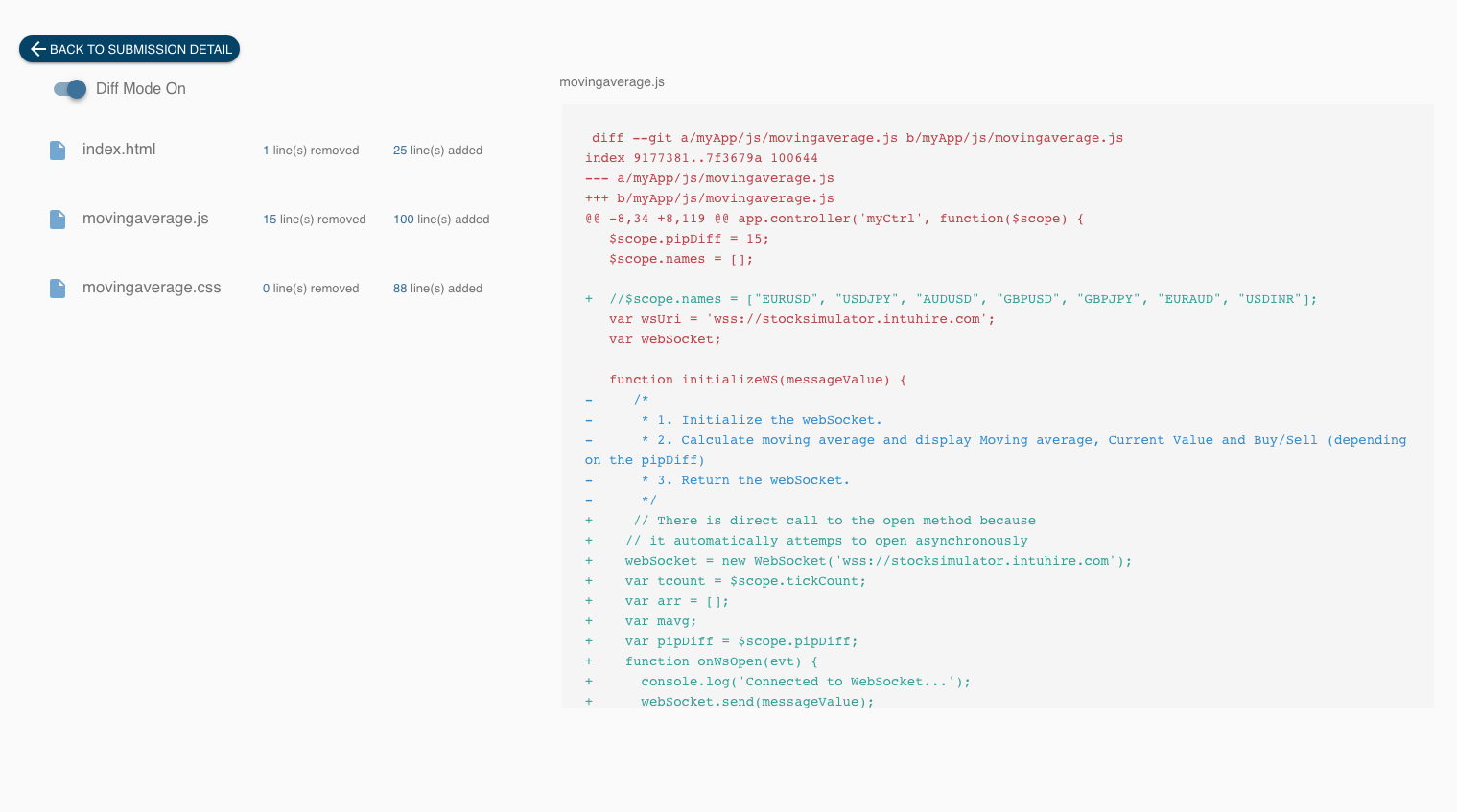This screenshot has width=1457, height=812.
Task: Click the added 'There is direct call' comment line
Action: pos(811,521)
